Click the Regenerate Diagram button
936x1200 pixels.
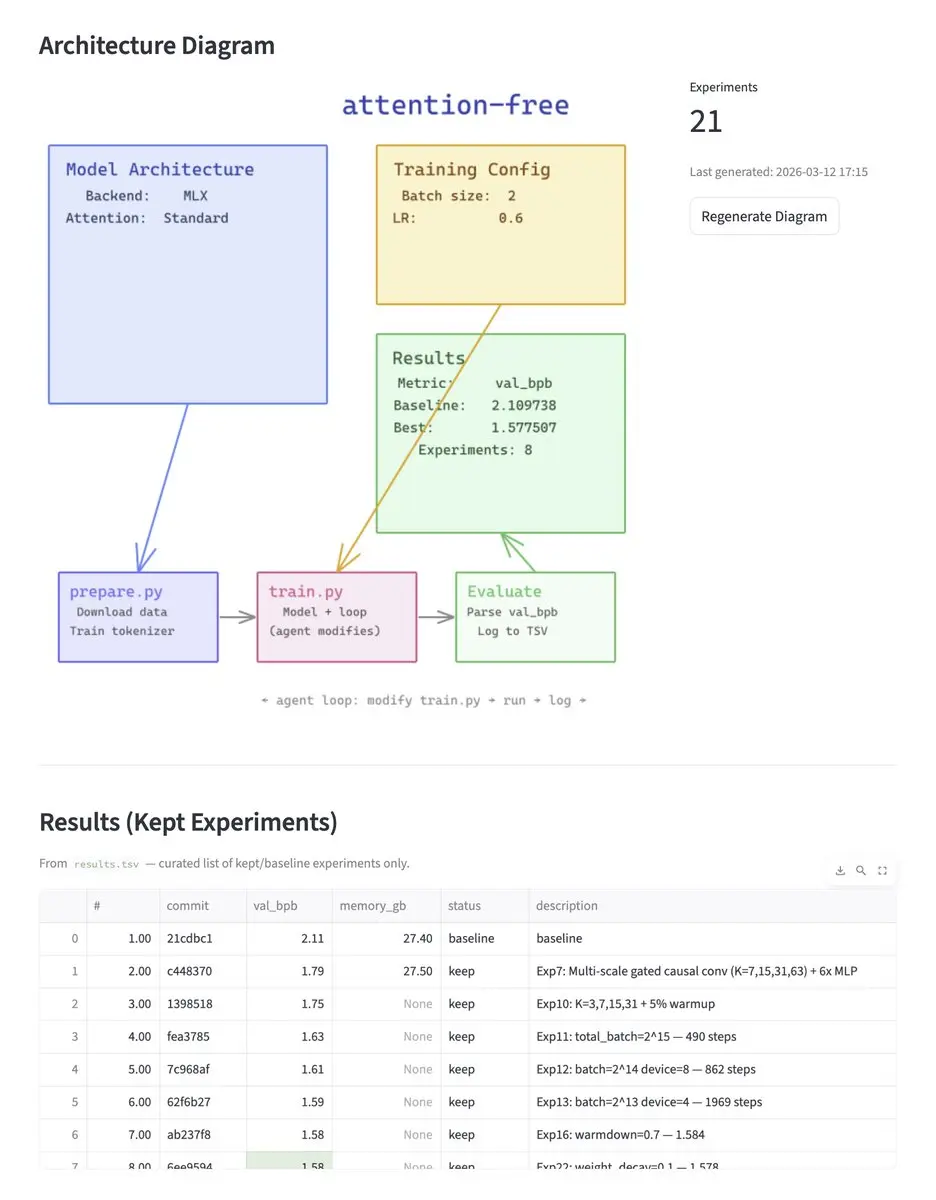pyautogui.click(x=764, y=216)
